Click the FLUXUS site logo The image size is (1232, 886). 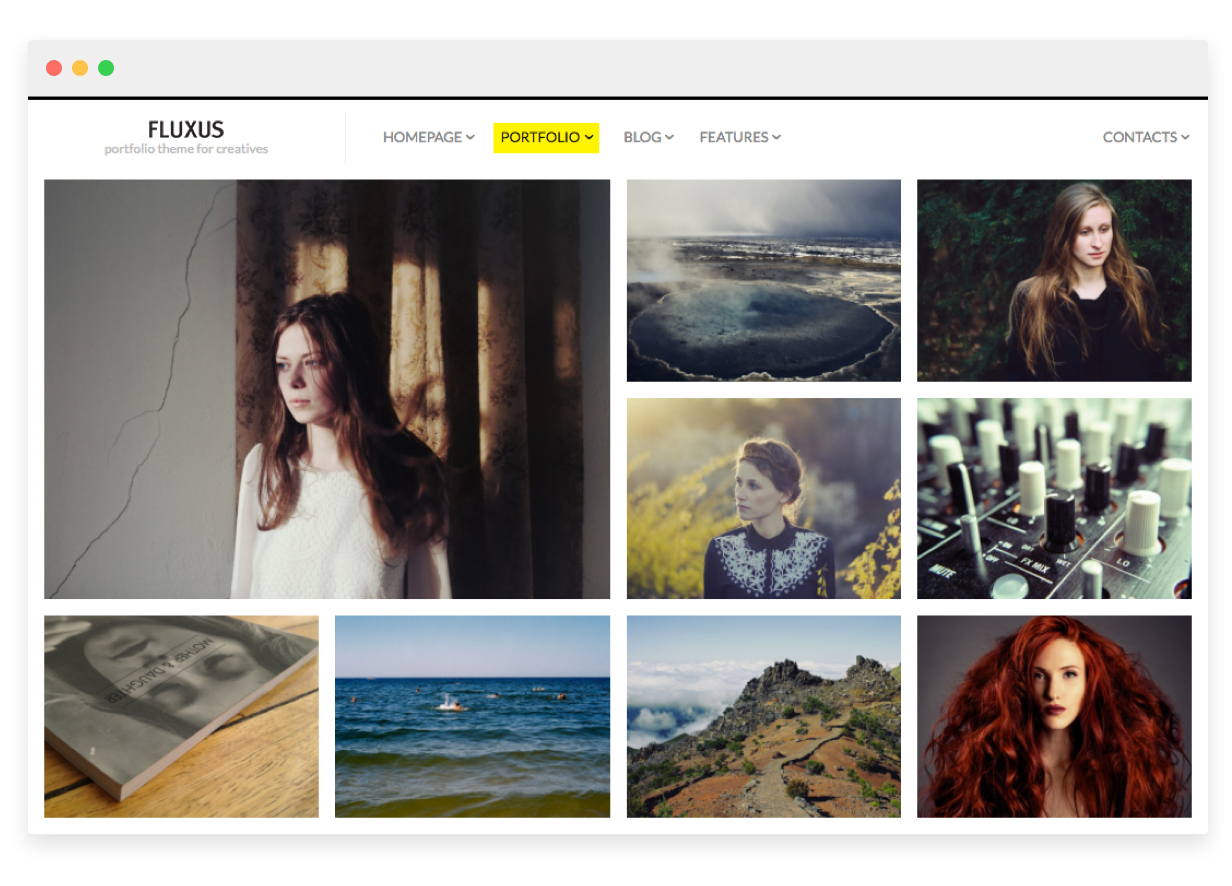click(186, 129)
